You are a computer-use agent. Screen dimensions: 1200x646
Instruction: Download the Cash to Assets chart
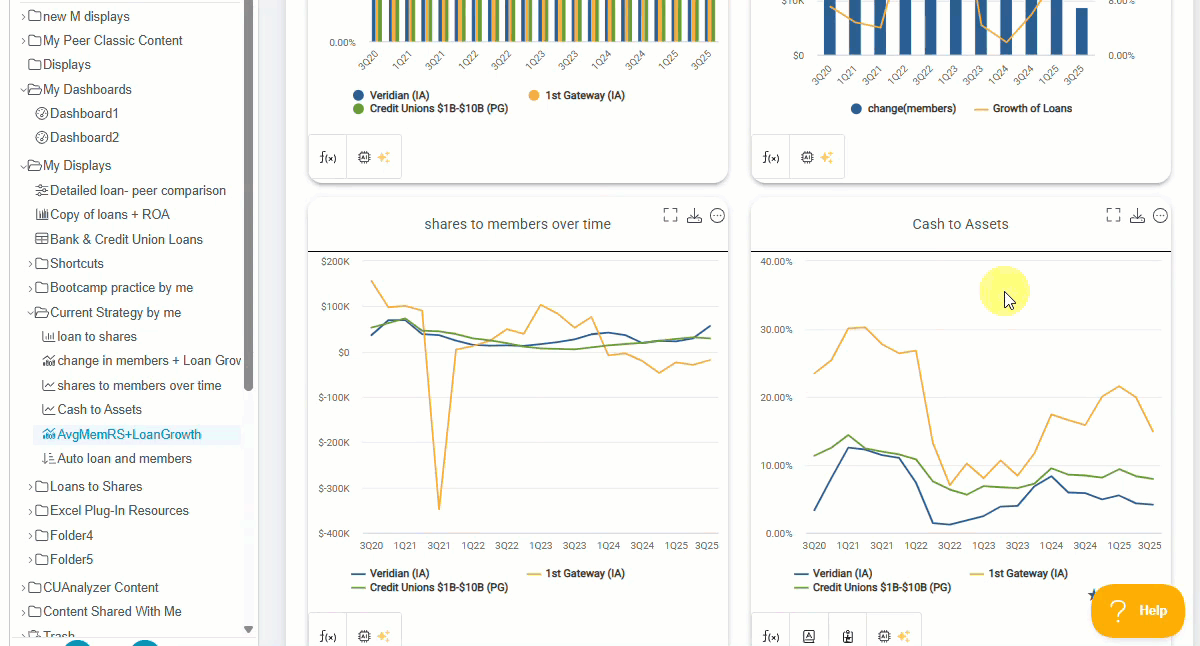coord(1137,215)
